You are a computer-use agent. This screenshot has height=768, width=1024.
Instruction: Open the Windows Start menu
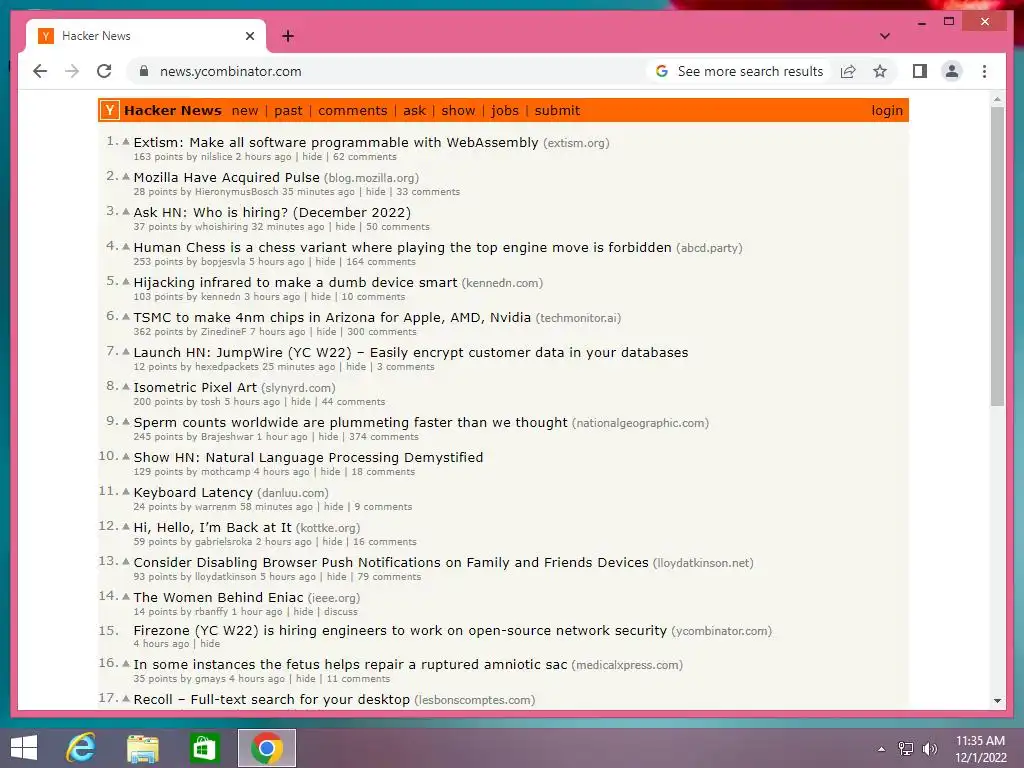pyautogui.click(x=24, y=748)
